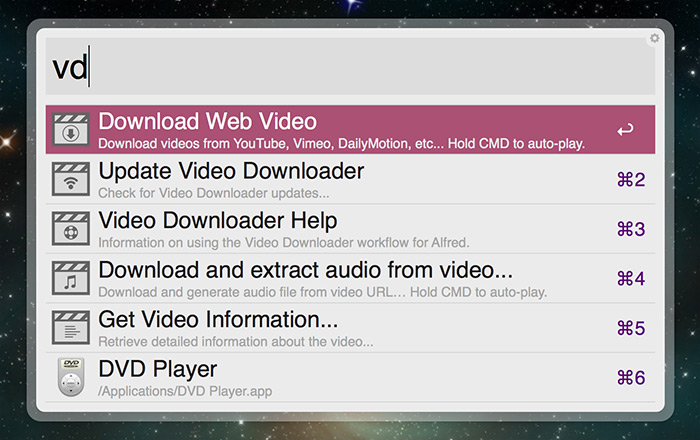Click the DVD Player remote icon
This screenshot has height=440, width=700.
pos(71,377)
